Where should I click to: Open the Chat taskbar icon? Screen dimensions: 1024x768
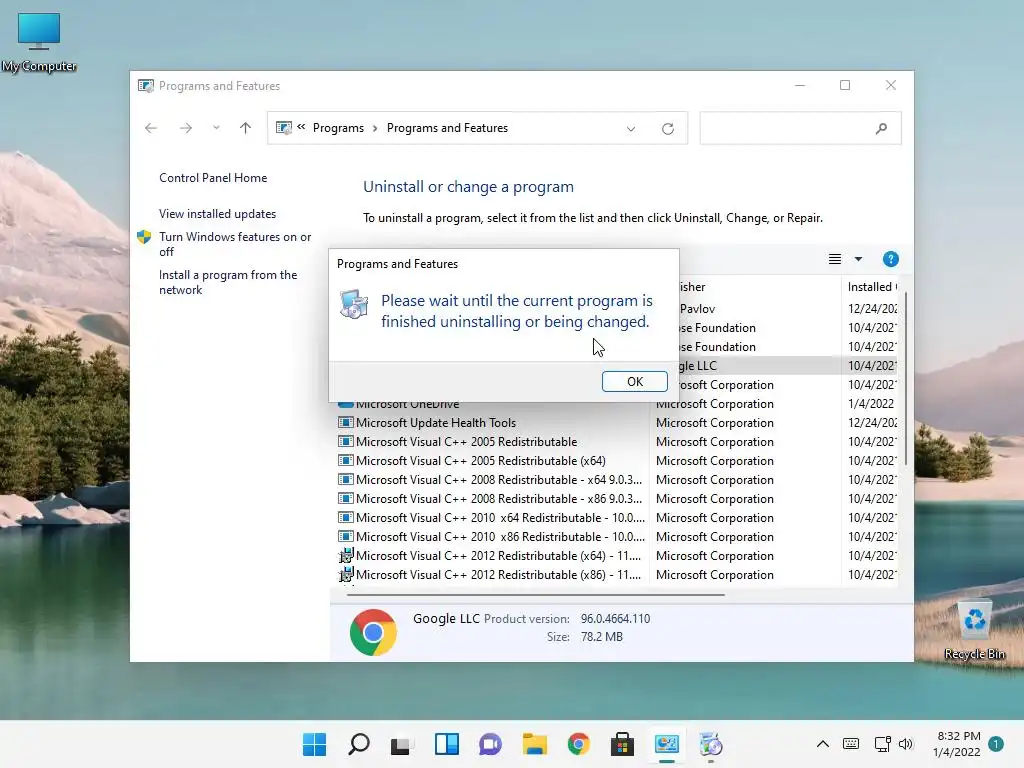(490, 744)
